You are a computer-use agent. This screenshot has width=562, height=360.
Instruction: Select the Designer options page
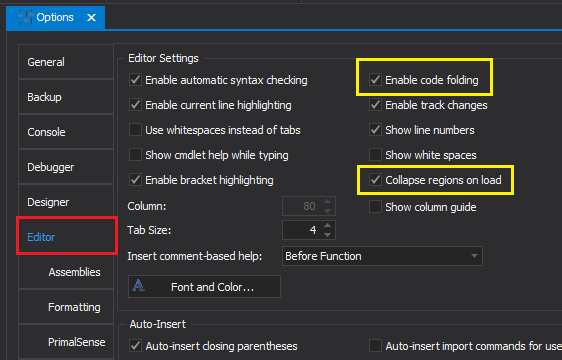pos(66,202)
